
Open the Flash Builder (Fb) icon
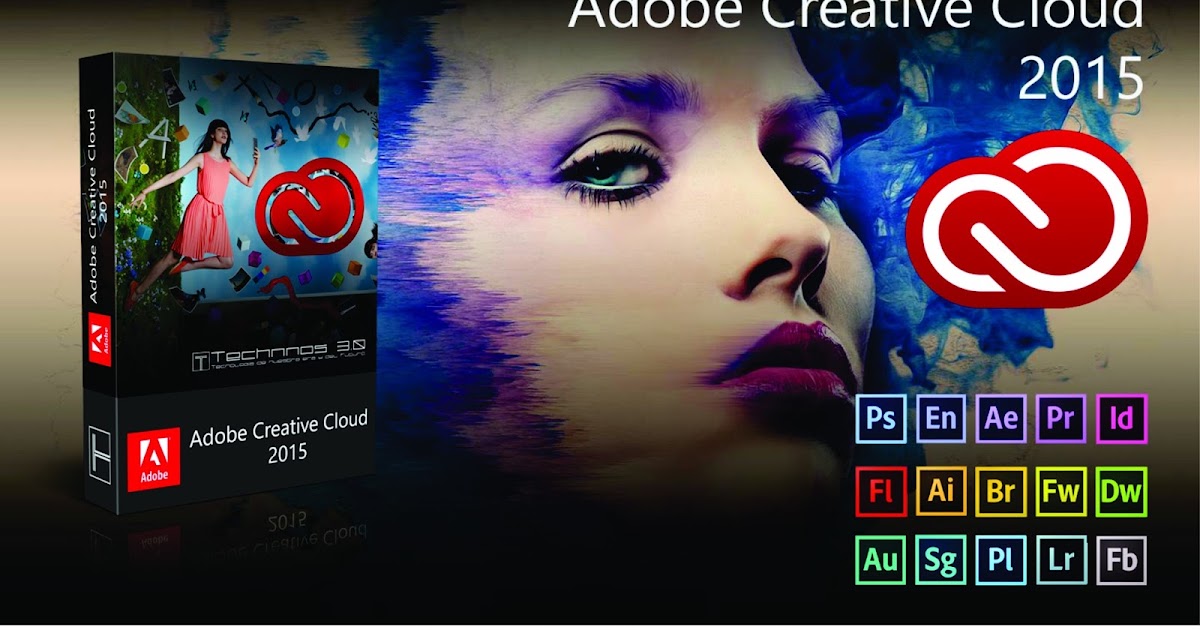click(1121, 560)
